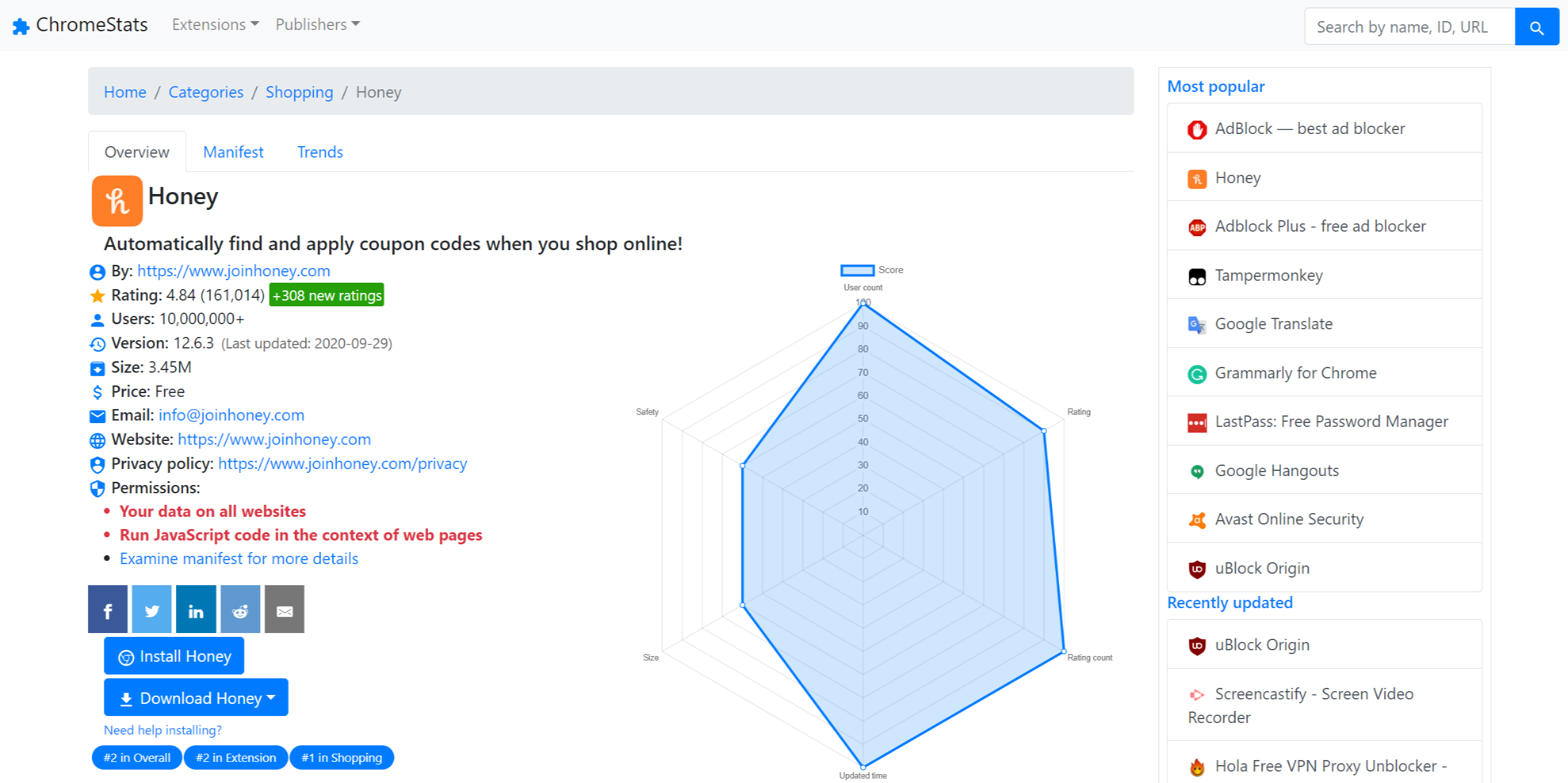Share Honey on Facebook
1568x783 pixels.
tap(107, 609)
